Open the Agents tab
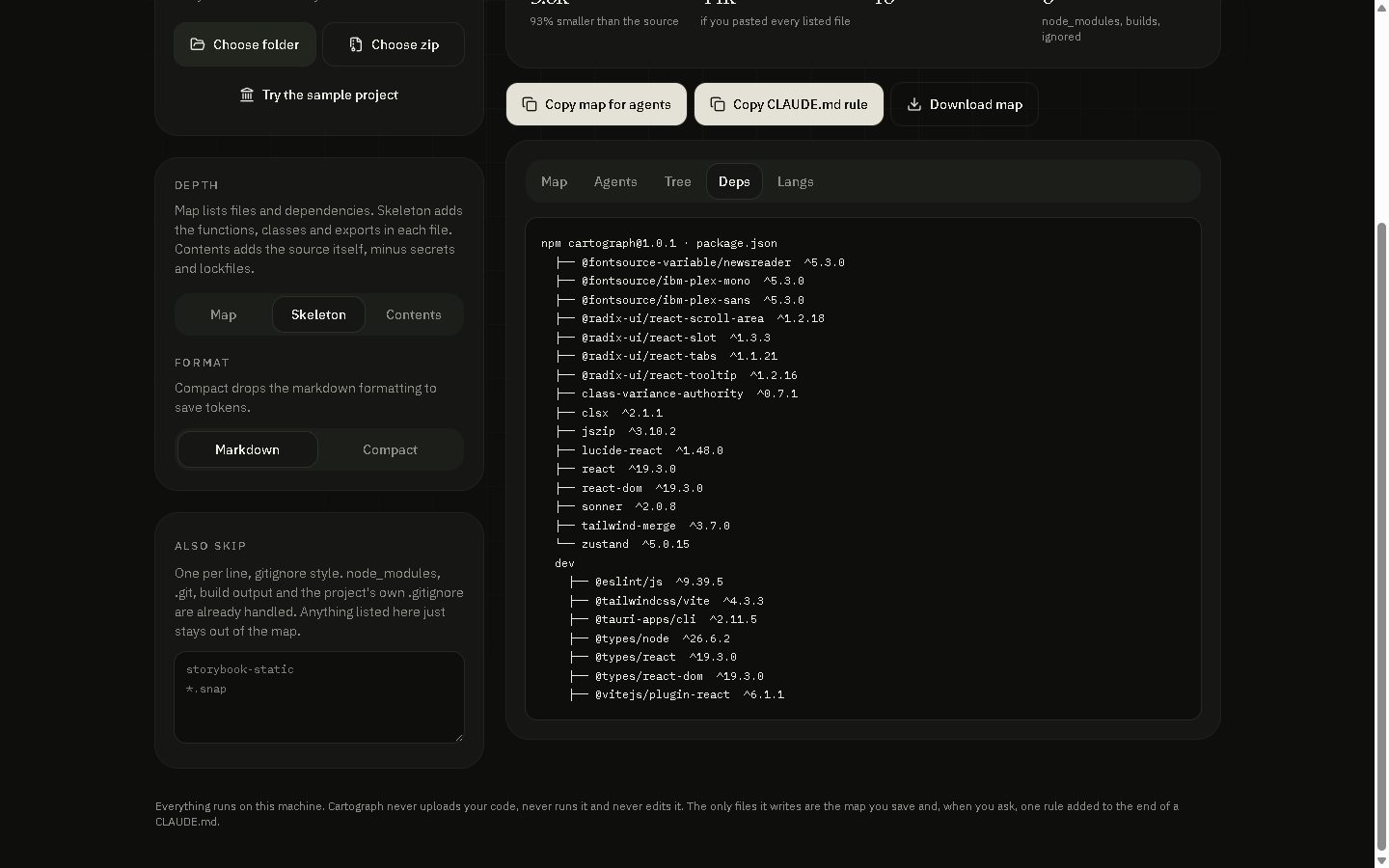Image resolution: width=1389 pixels, height=868 pixels. (615, 181)
